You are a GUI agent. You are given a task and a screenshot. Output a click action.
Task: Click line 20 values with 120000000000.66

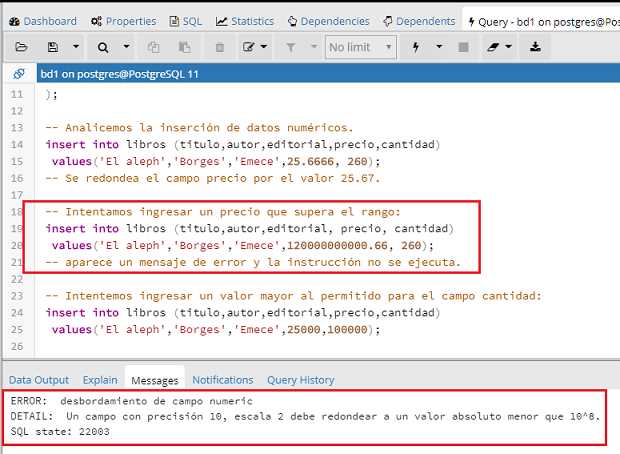tap(242, 246)
